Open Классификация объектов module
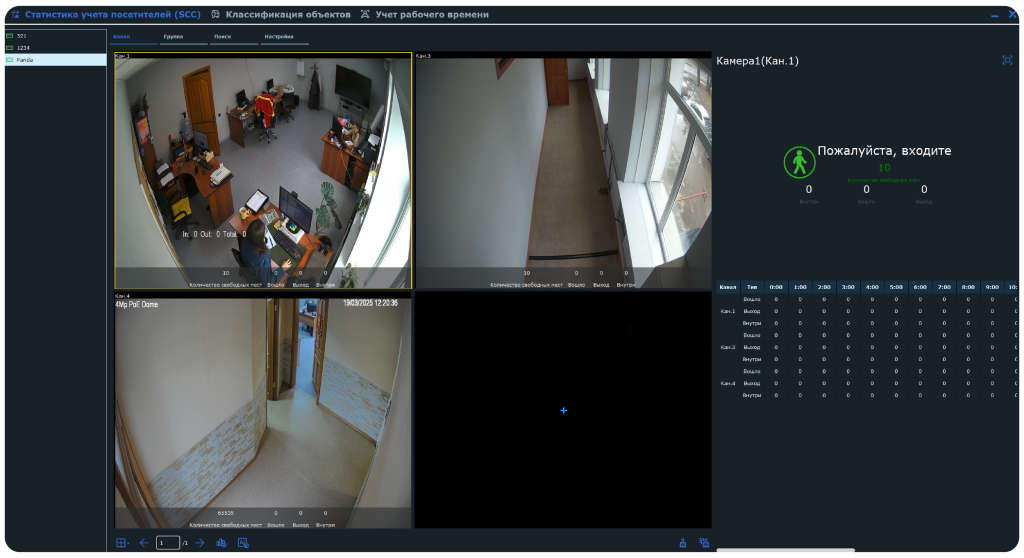1024x558 pixels. click(x=281, y=15)
